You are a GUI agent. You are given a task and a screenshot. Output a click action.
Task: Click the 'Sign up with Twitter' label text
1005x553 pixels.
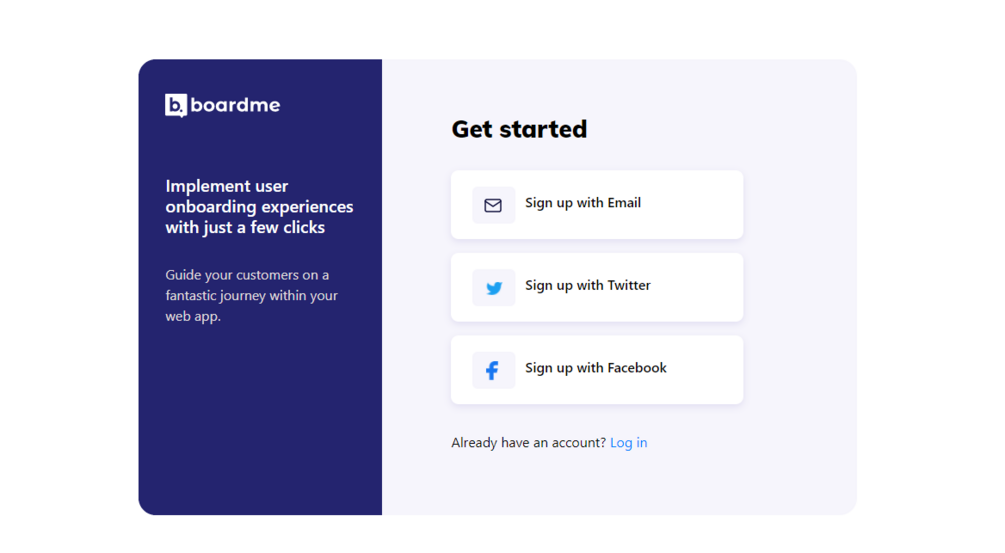pos(588,286)
